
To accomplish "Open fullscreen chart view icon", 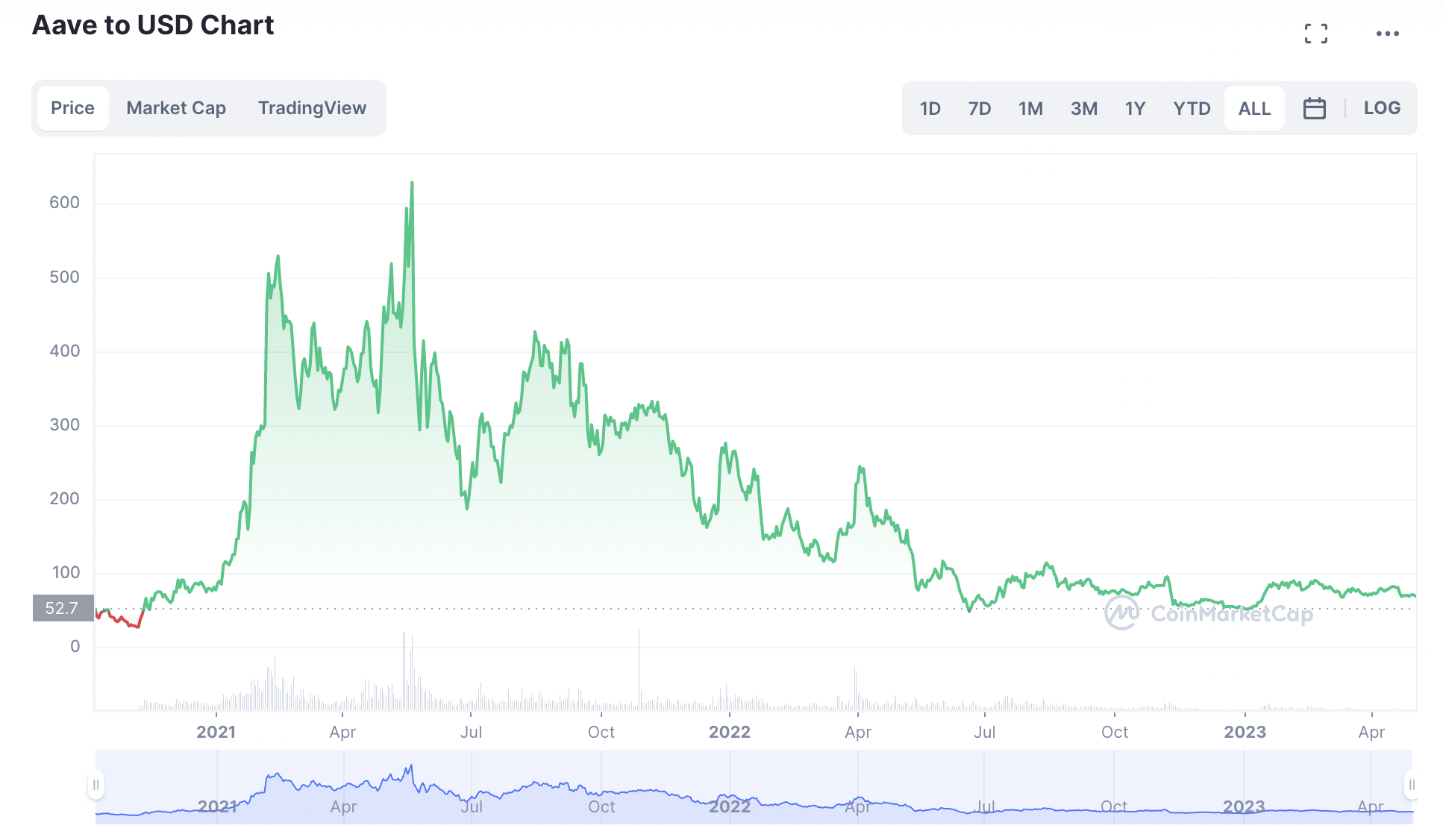I will click(x=1316, y=34).
